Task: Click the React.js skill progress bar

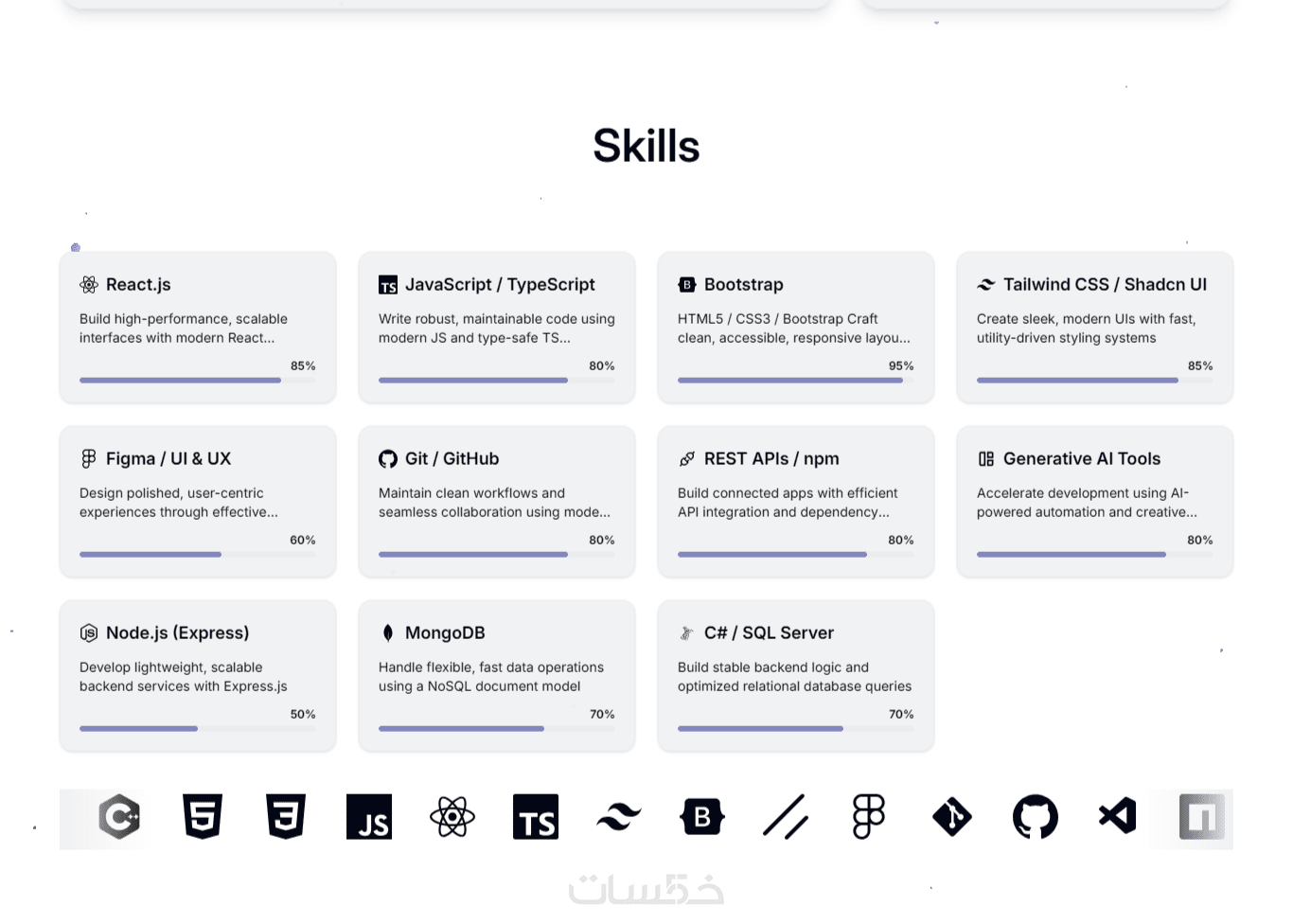Action: 198,381
